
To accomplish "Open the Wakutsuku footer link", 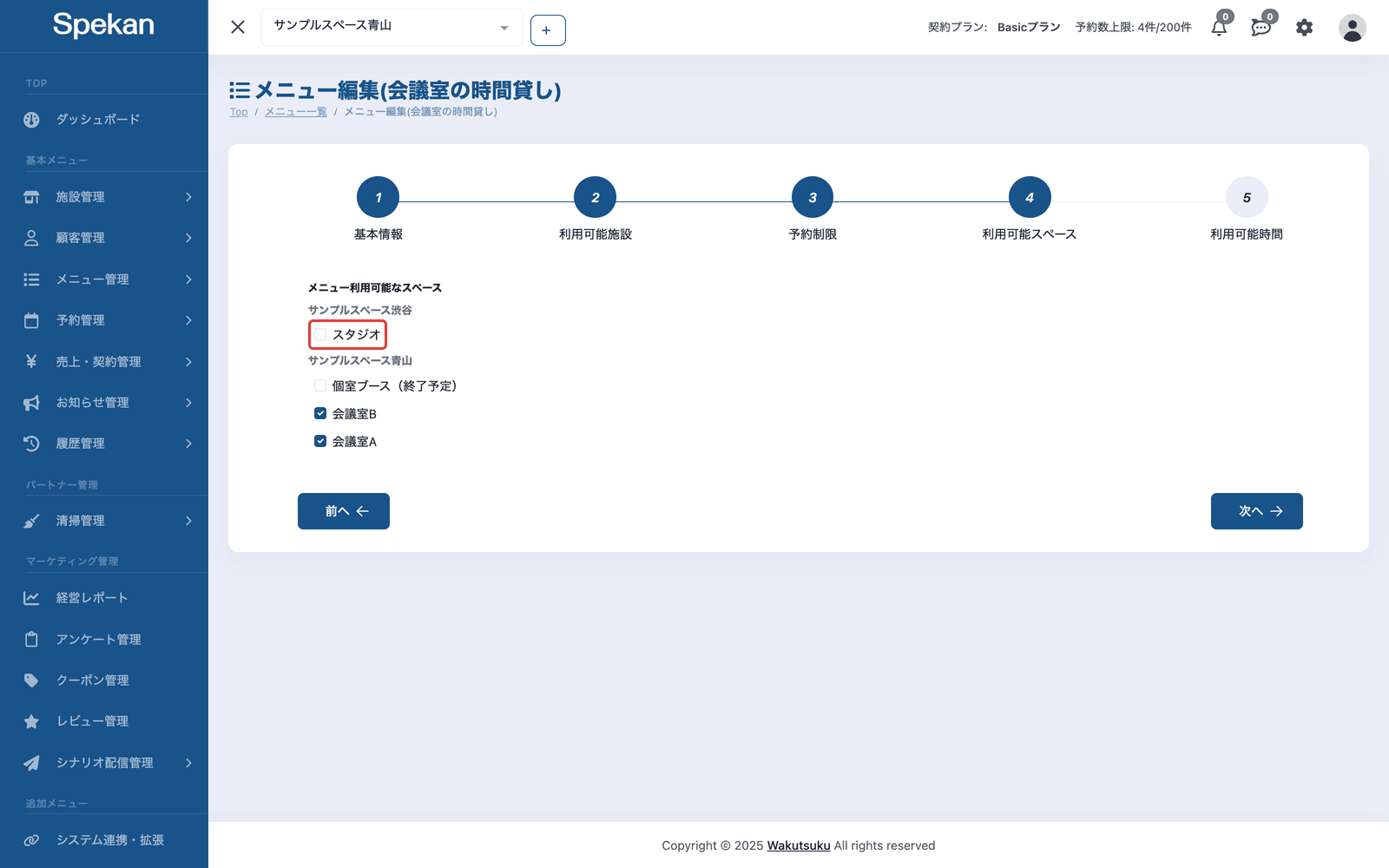I will (x=799, y=845).
